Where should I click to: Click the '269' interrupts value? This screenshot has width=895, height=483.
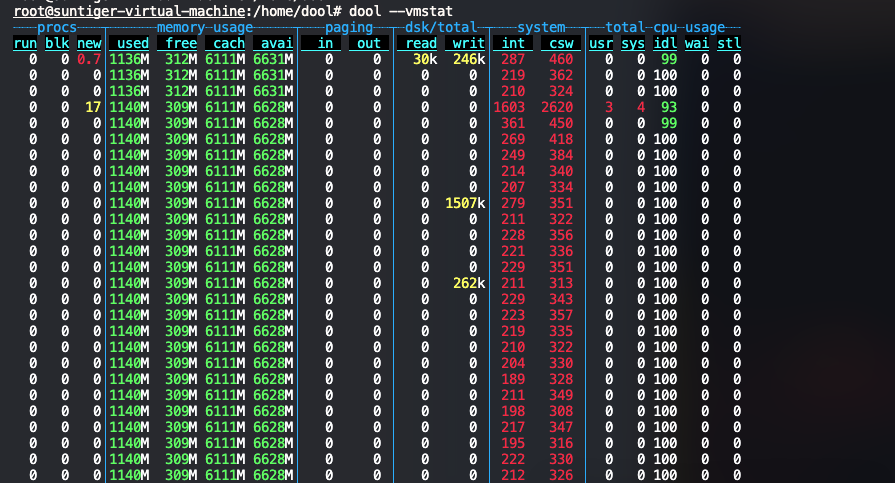click(x=513, y=139)
